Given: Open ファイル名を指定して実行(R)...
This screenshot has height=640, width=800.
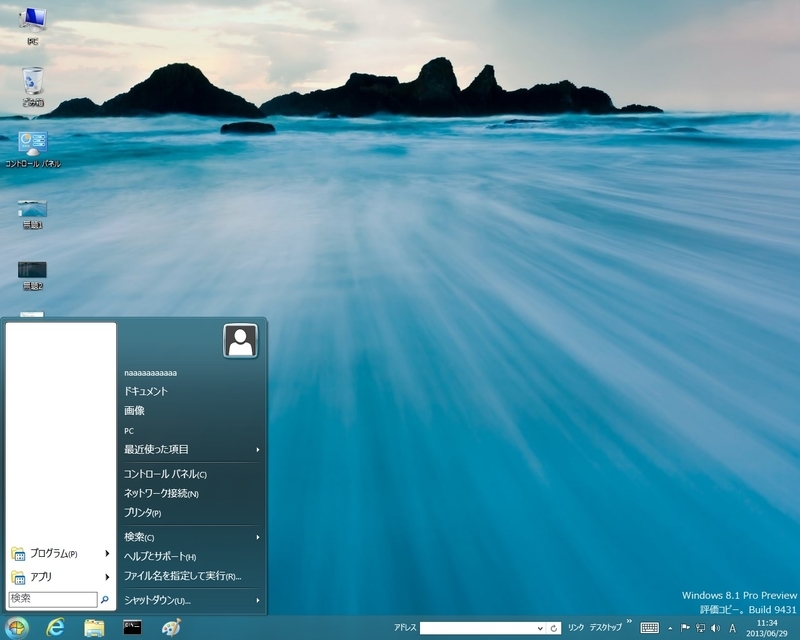Looking at the screenshot, I should click(x=182, y=576).
